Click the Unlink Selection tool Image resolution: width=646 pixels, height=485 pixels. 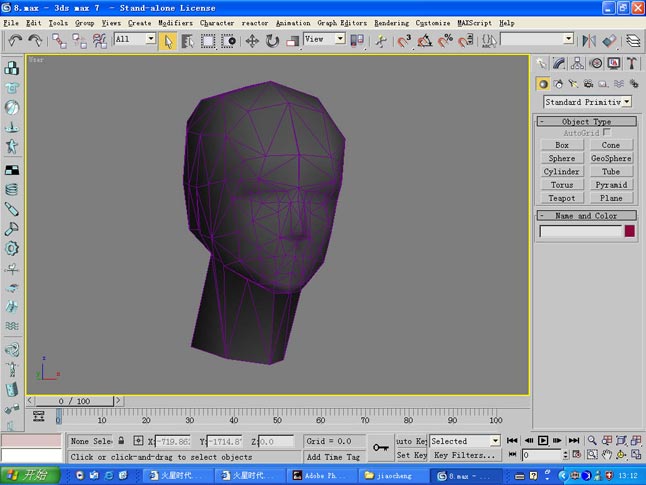point(79,40)
